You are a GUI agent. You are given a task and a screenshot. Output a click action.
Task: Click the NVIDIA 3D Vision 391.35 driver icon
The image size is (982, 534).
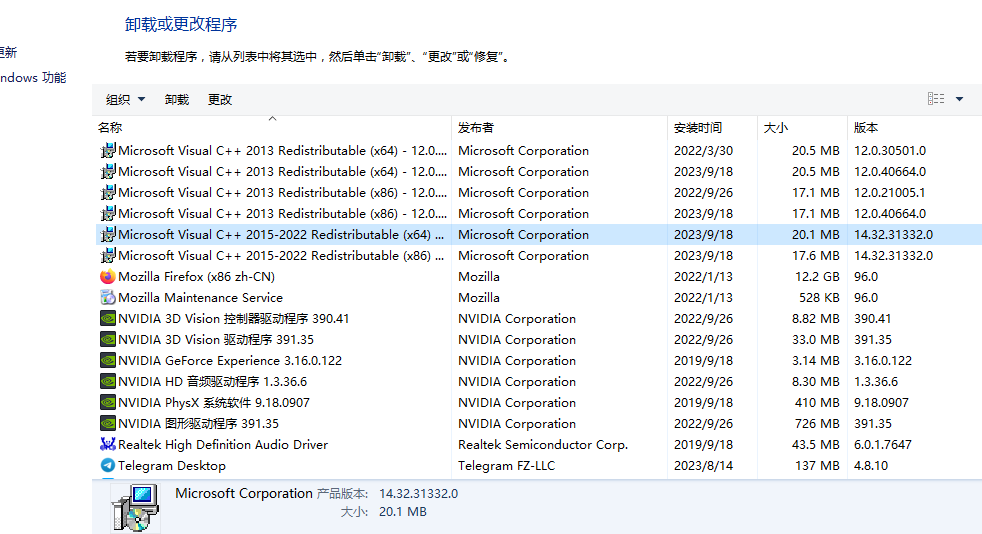(108, 339)
